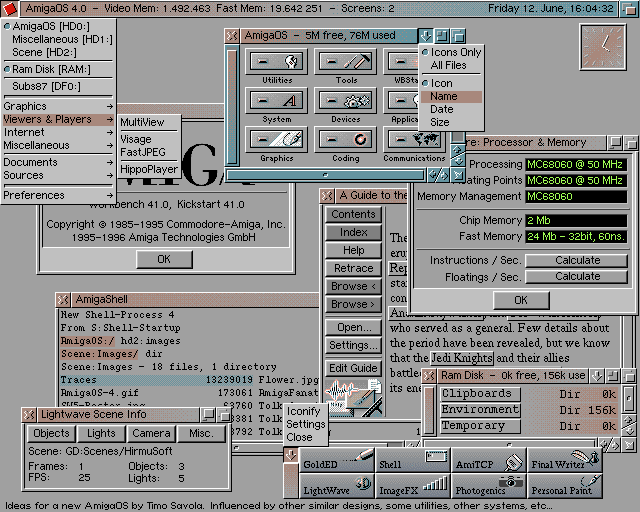Start Photogenics from the dock

pos(490,488)
